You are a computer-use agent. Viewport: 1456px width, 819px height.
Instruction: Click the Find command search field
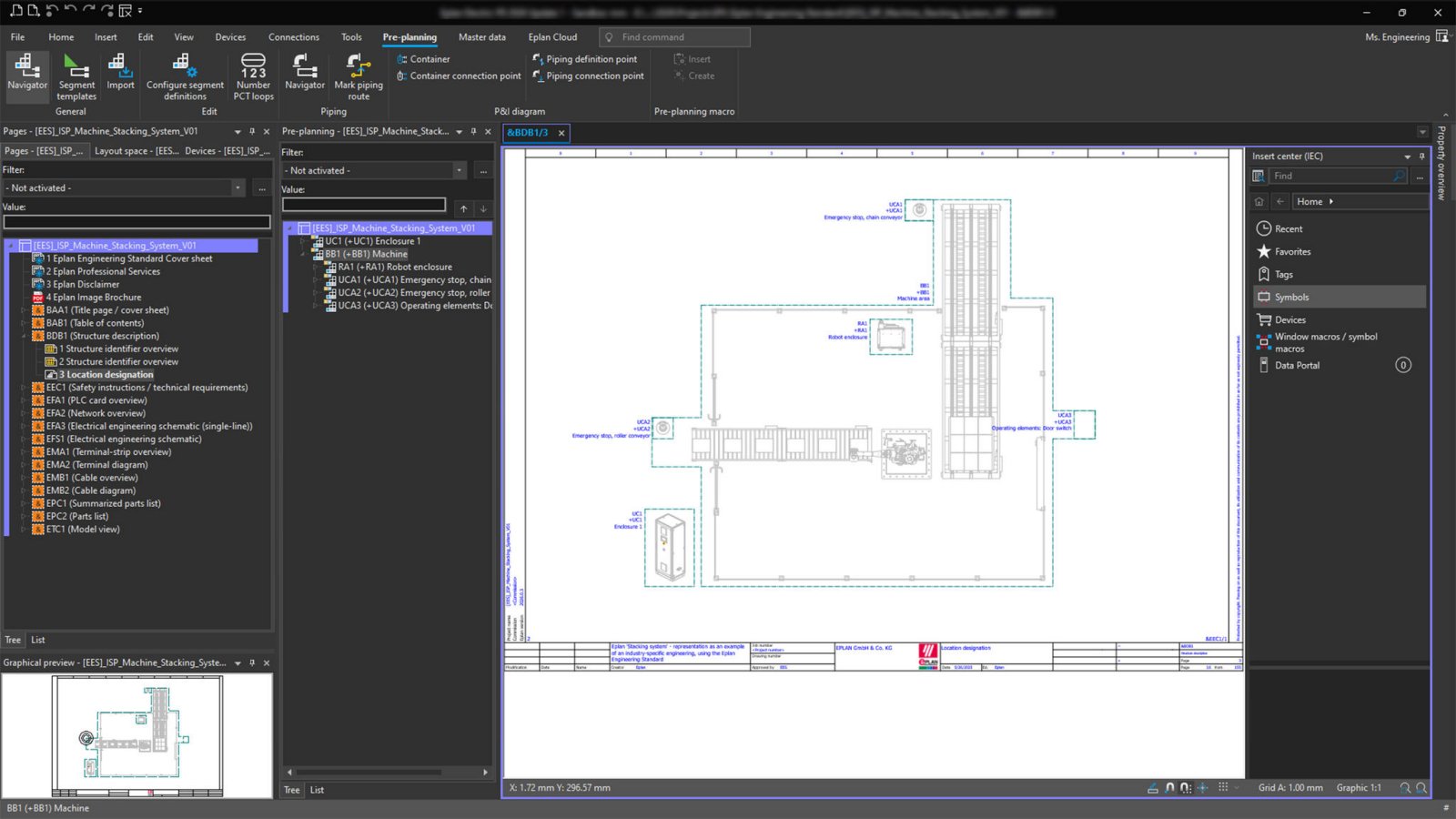[x=673, y=37]
